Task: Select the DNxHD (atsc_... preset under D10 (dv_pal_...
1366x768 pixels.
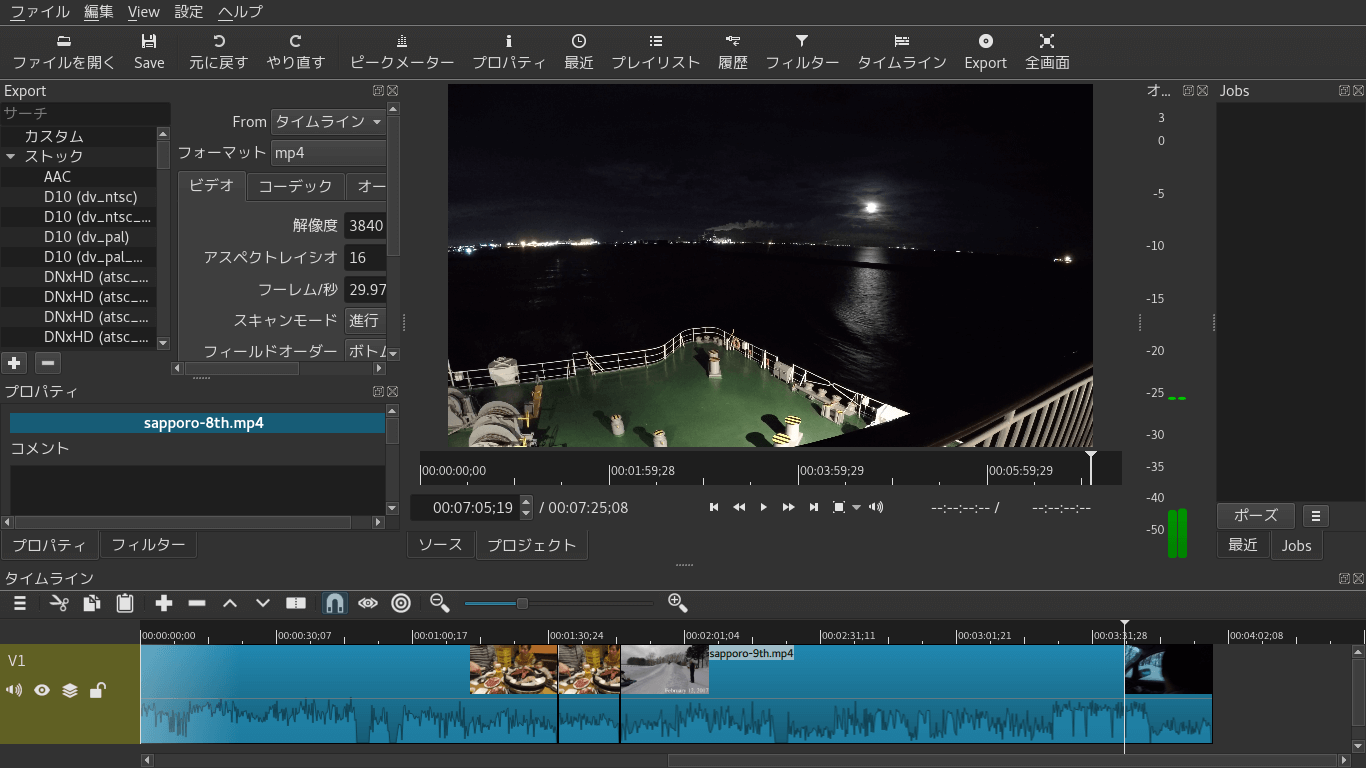Action: pyautogui.click(x=97, y=277)
